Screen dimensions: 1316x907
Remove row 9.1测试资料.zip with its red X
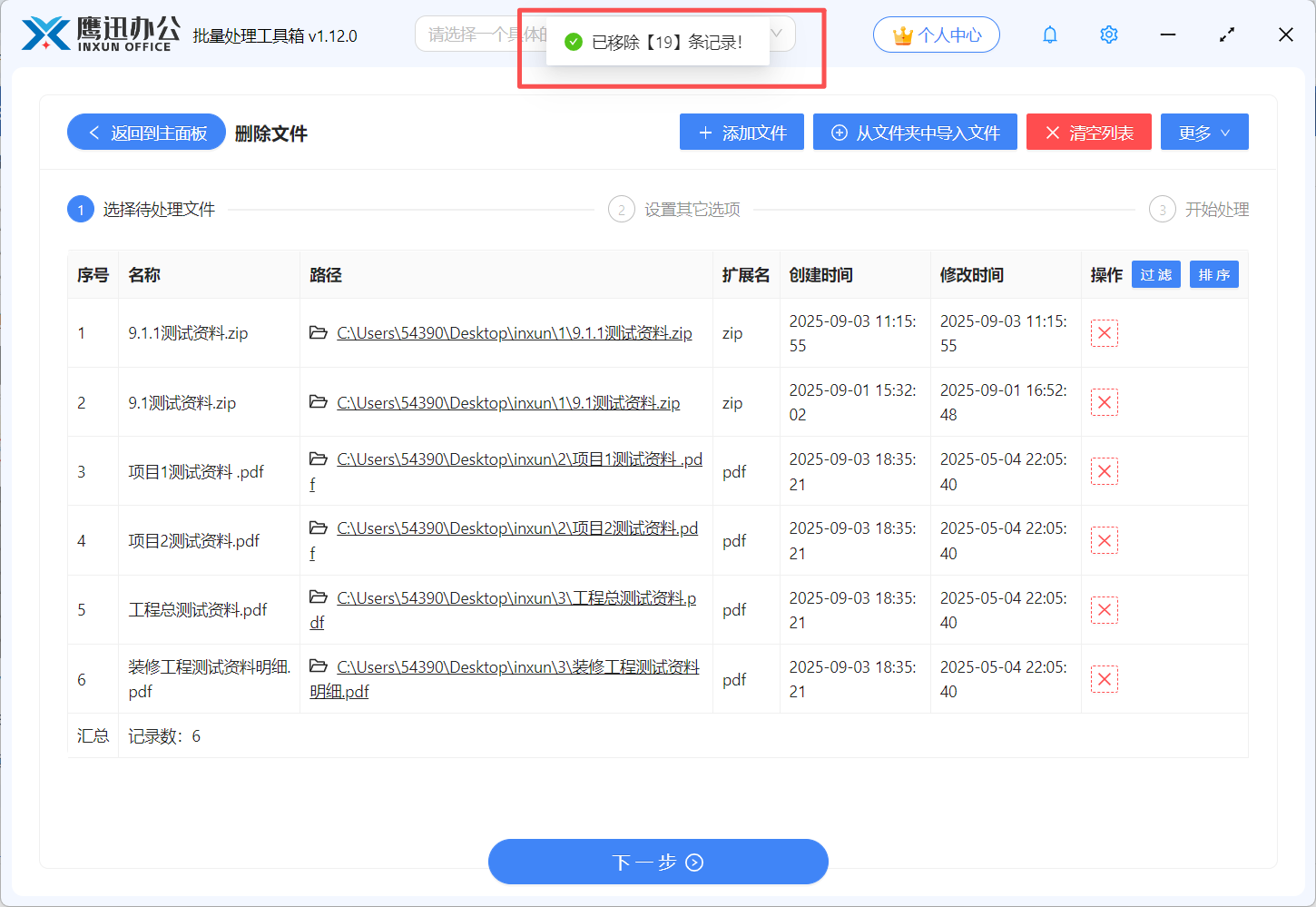[x=1105, y=402]
